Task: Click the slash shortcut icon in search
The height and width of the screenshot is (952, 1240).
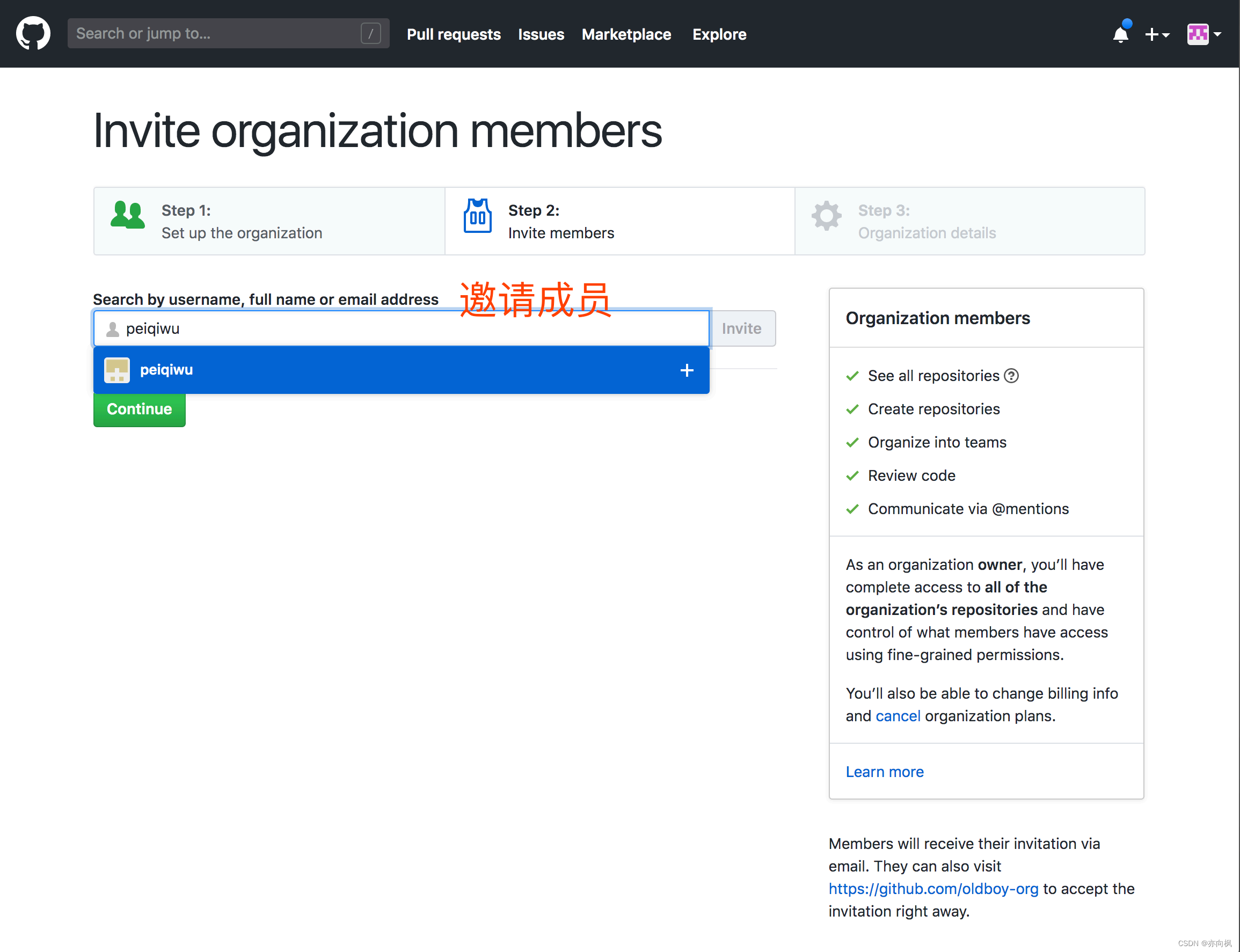Action: tap(370, 33)
